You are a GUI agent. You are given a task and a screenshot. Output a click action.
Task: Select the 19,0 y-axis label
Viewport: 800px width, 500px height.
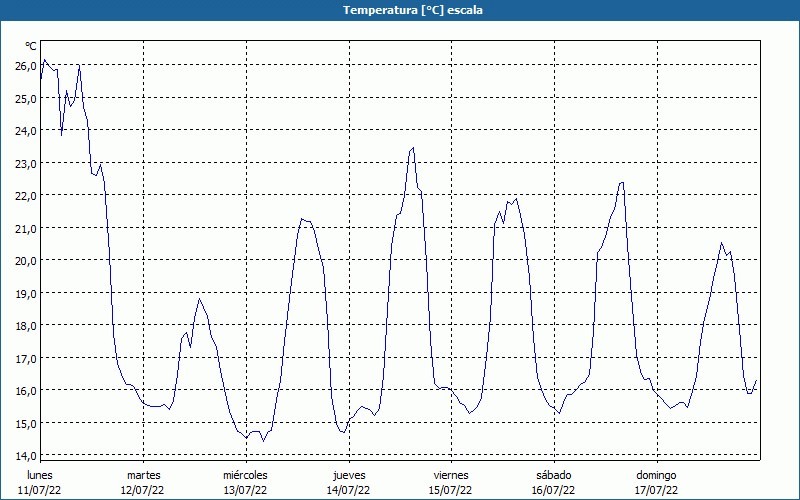(26, 293)
